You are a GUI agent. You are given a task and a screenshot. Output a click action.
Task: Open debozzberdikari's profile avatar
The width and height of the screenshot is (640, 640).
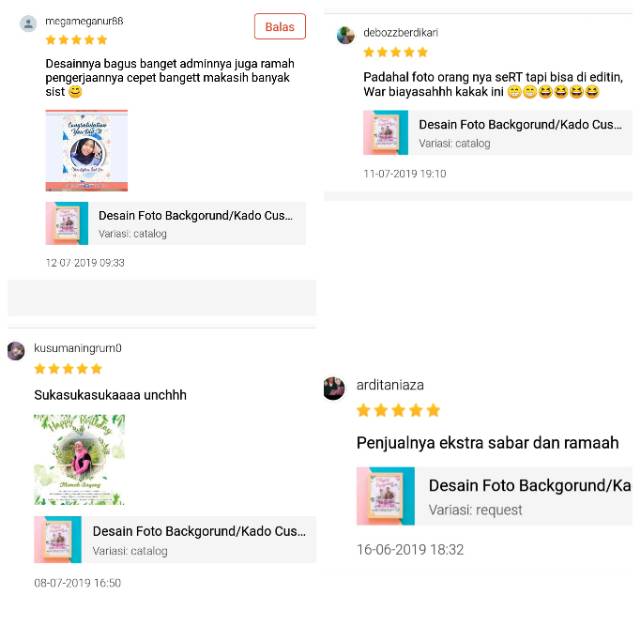click(345, 35)
